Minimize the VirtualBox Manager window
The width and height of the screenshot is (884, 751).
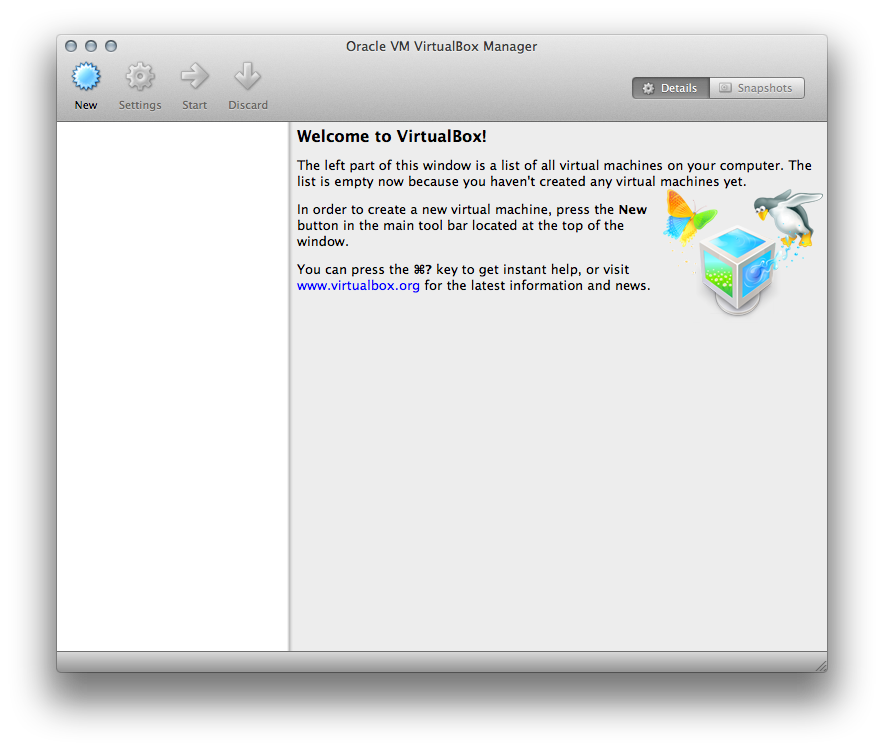[91, 46]
